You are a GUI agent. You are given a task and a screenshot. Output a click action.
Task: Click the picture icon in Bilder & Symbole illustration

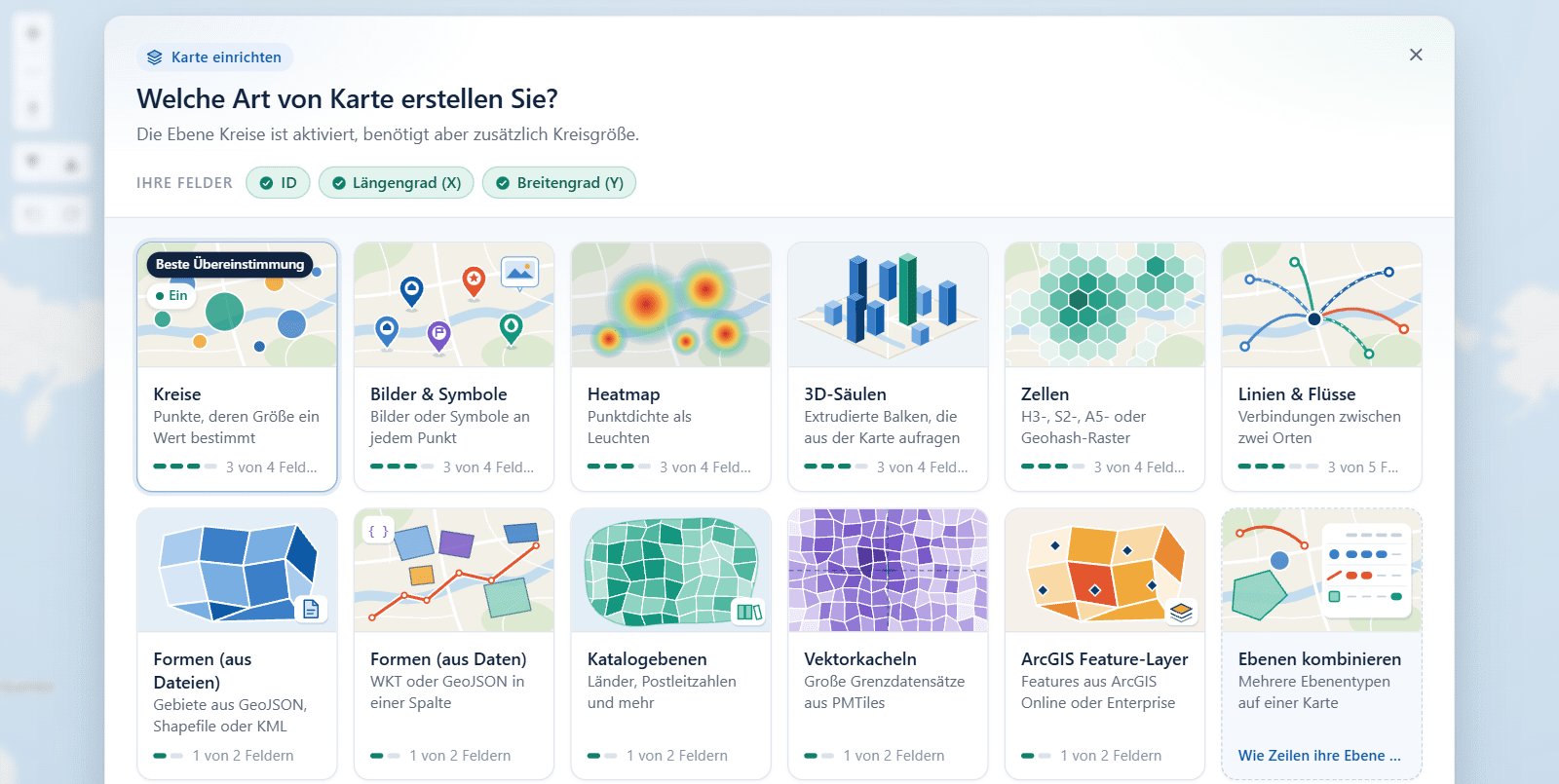(x=520, y=273)
